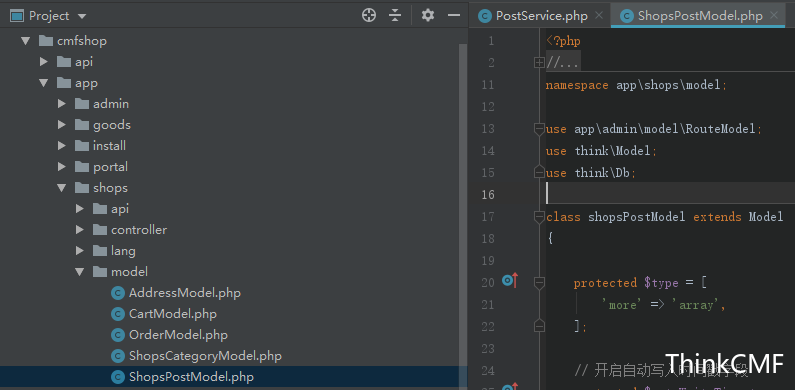Place cursor on the namespace app\shops\model line
Viewport: 795px width, 390px height.
(x=636, y=85)
